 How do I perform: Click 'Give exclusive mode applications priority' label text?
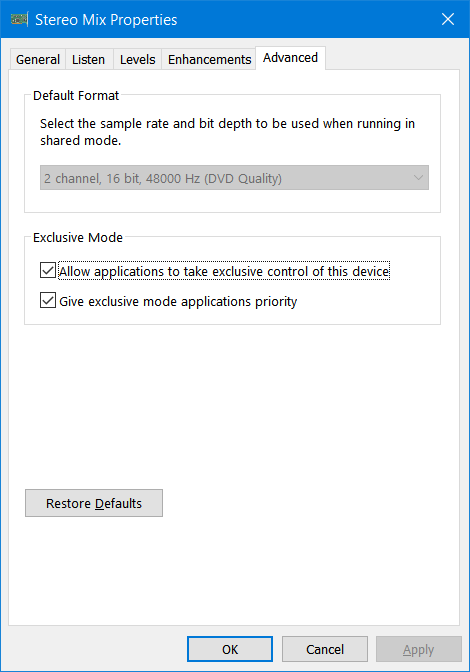(x=178, y=302)
